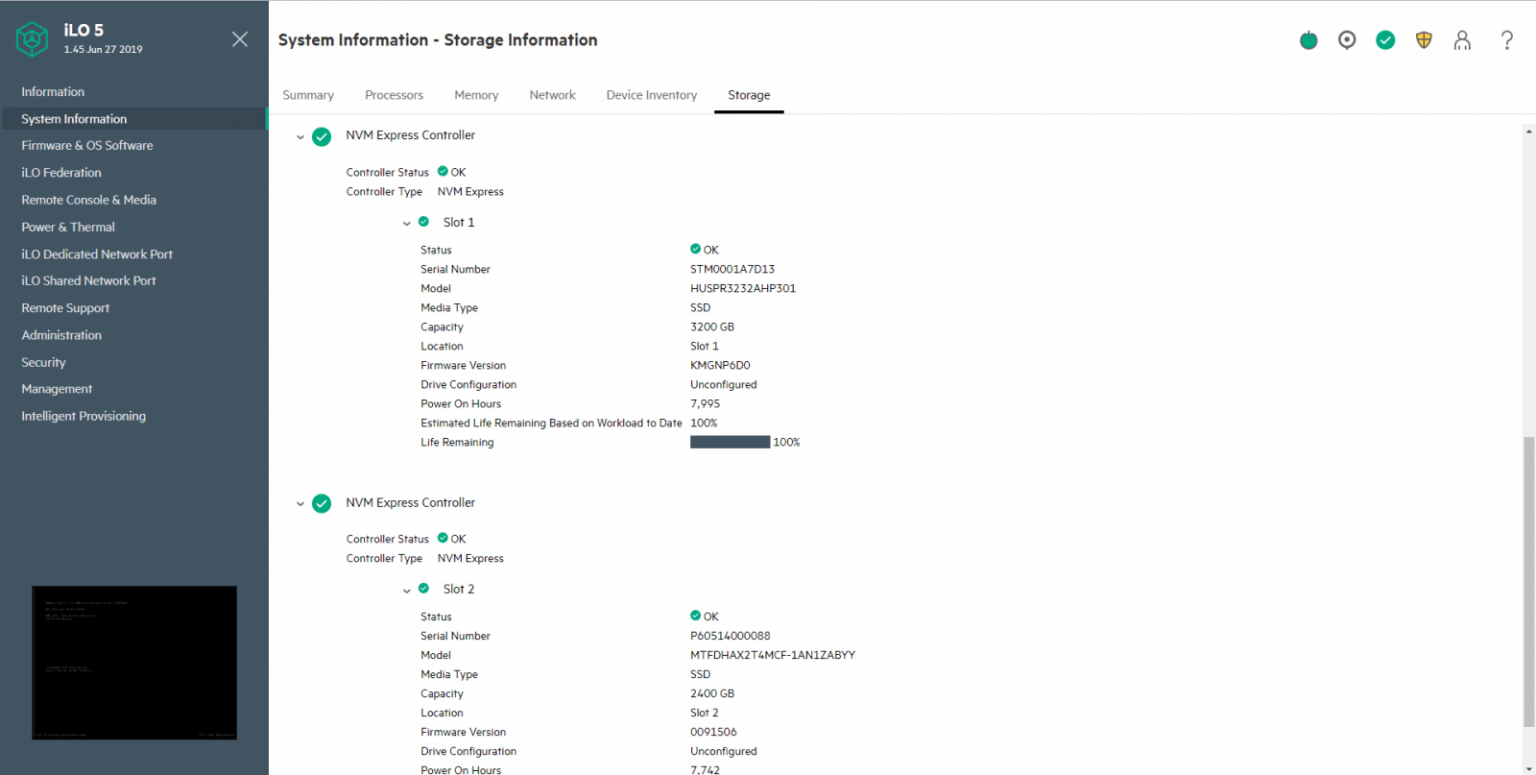The image size is (1536, 775).
Task: Close the navigation sidebar with the X
Action: click(x=240, y=39)
